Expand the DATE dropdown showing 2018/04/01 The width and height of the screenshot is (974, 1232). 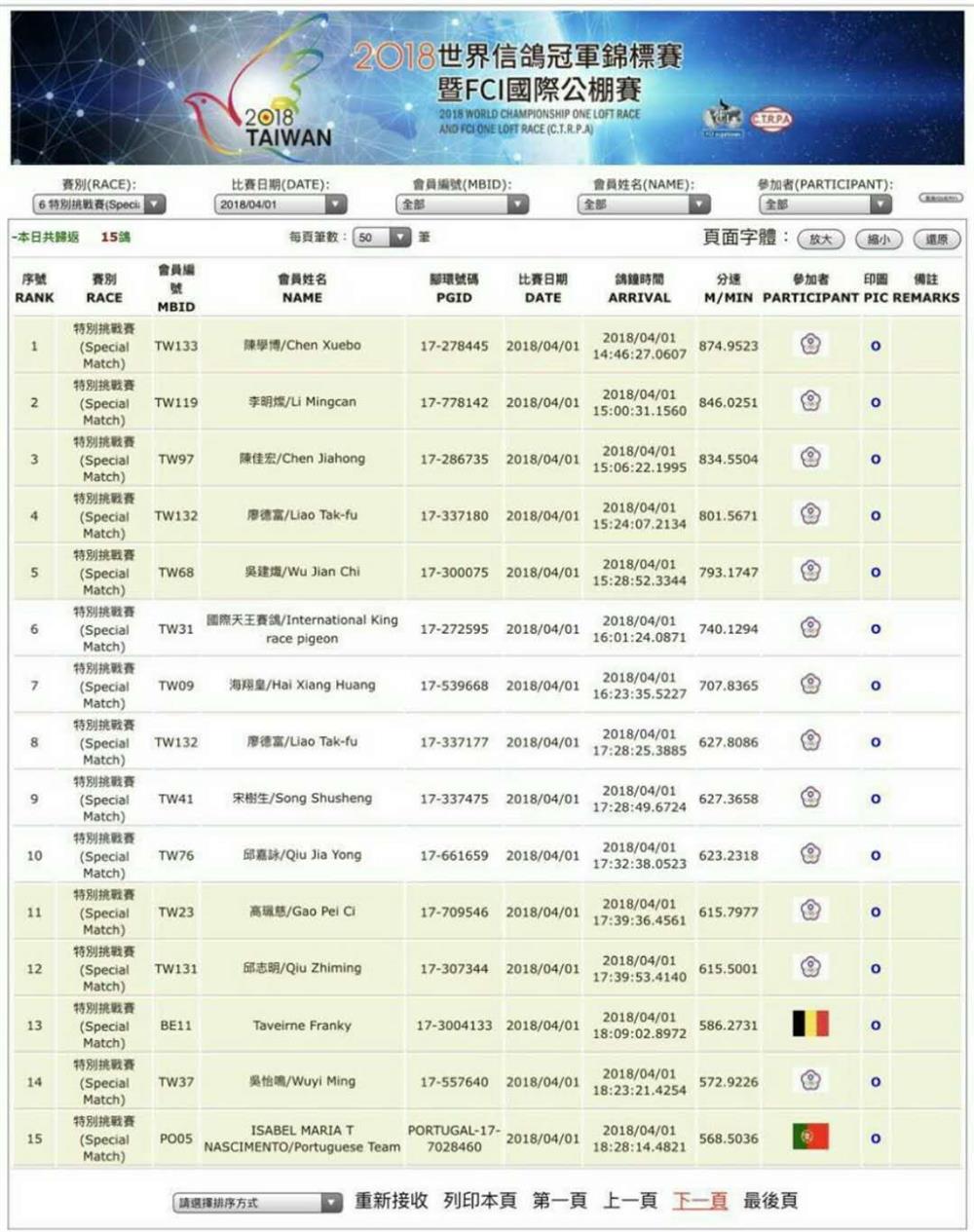pos(281,205)
